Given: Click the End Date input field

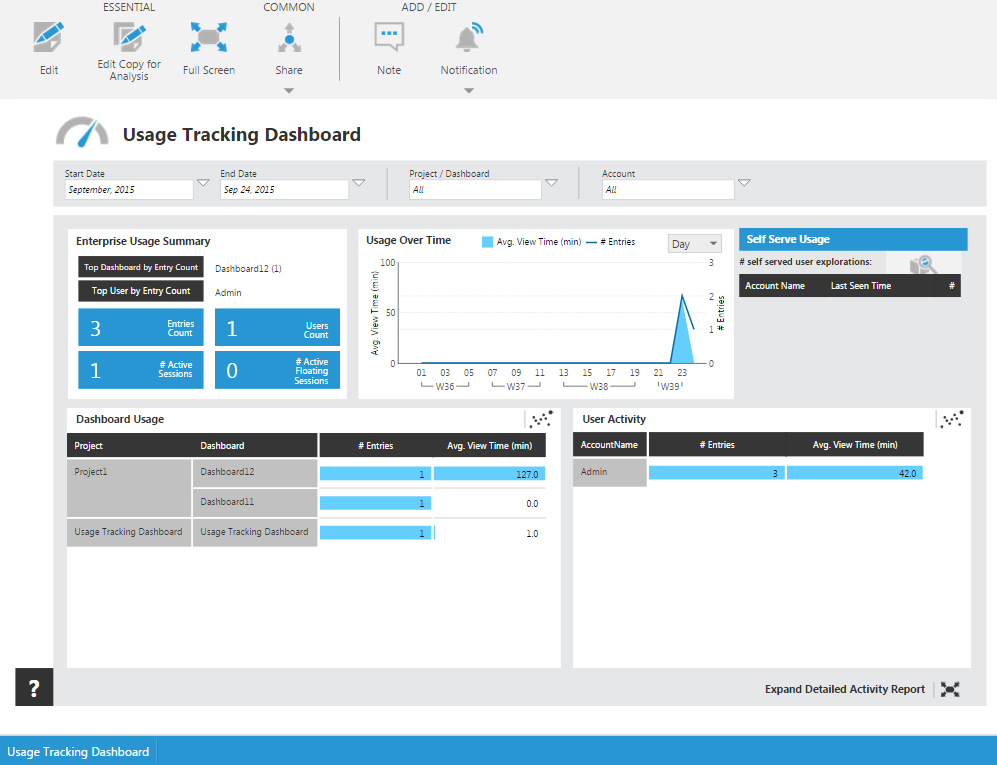Looking at the screenshot, I should [x=284, y=190].
